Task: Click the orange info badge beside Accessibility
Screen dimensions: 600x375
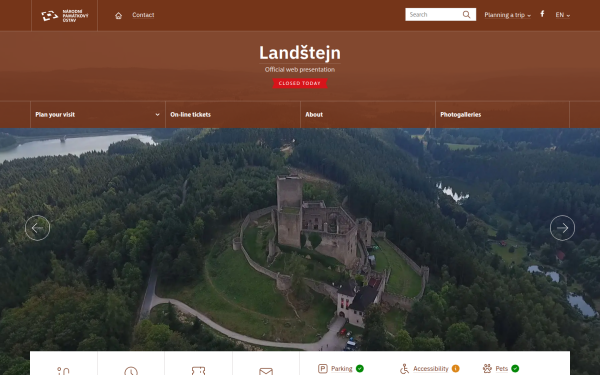Action: [x=455, y=368]
